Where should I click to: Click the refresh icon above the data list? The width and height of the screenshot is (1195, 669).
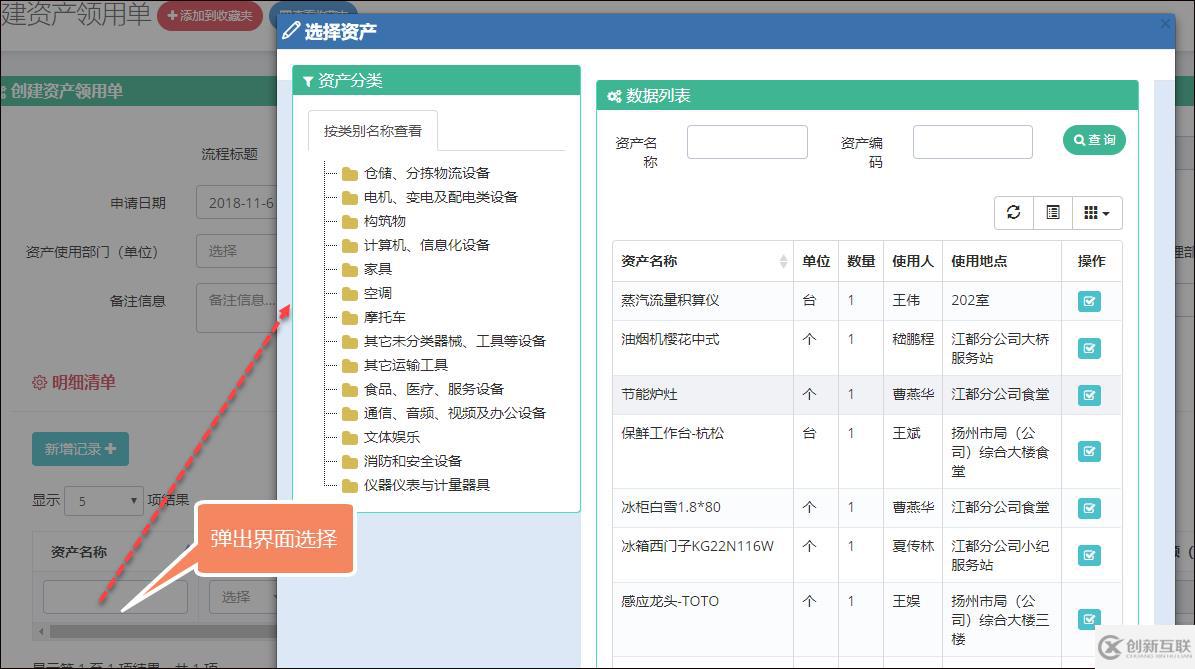pos(1013,212)
